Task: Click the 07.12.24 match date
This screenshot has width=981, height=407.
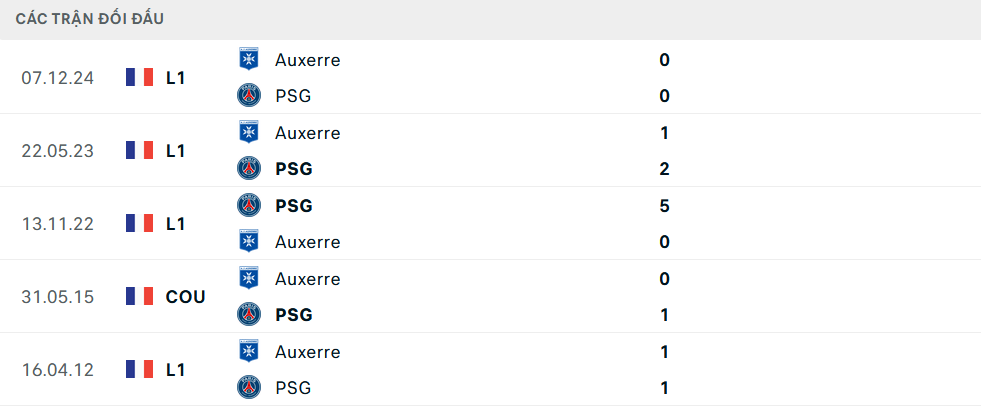Action: [57, 78]
